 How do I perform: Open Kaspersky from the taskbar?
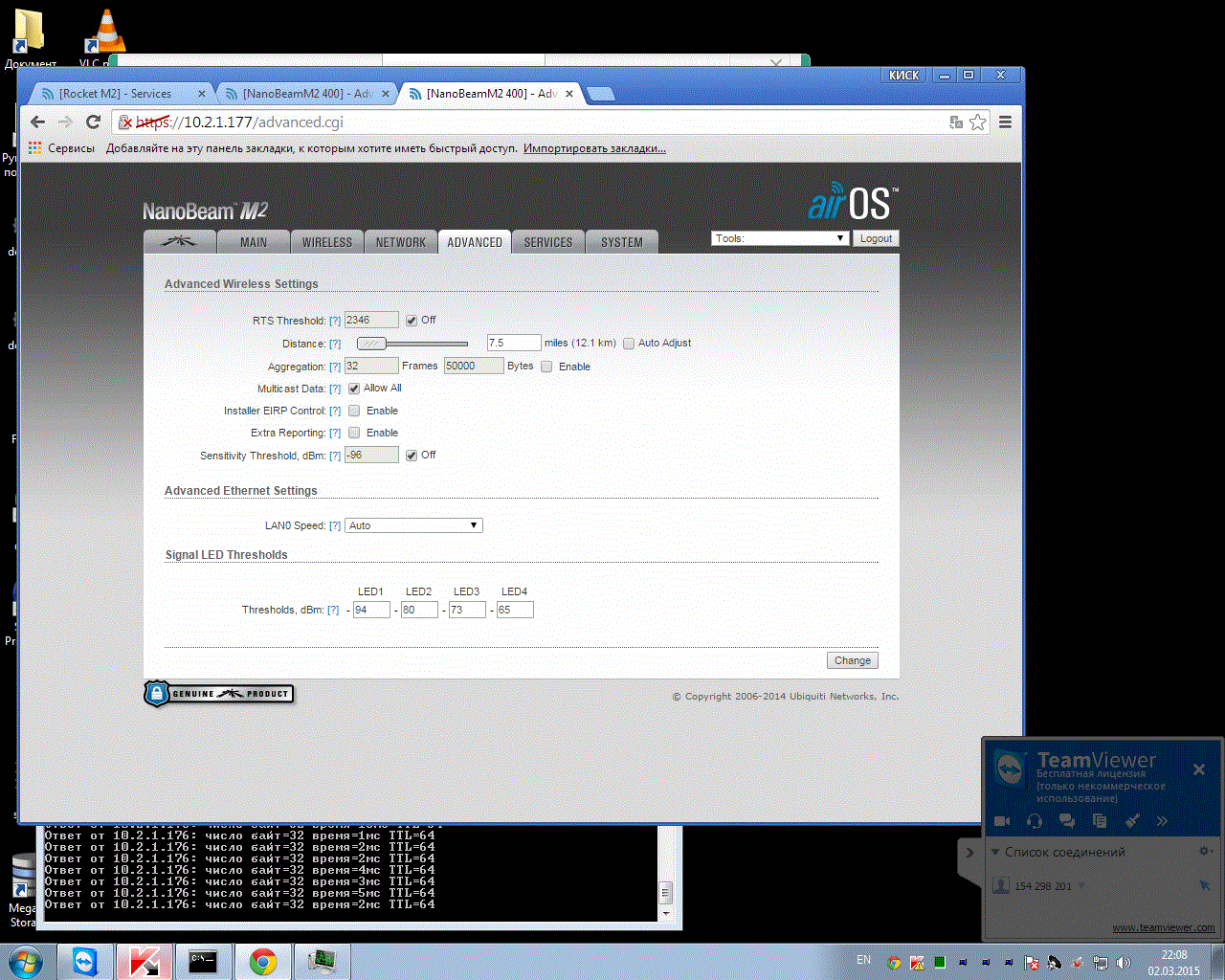click(x=145, y=961)
